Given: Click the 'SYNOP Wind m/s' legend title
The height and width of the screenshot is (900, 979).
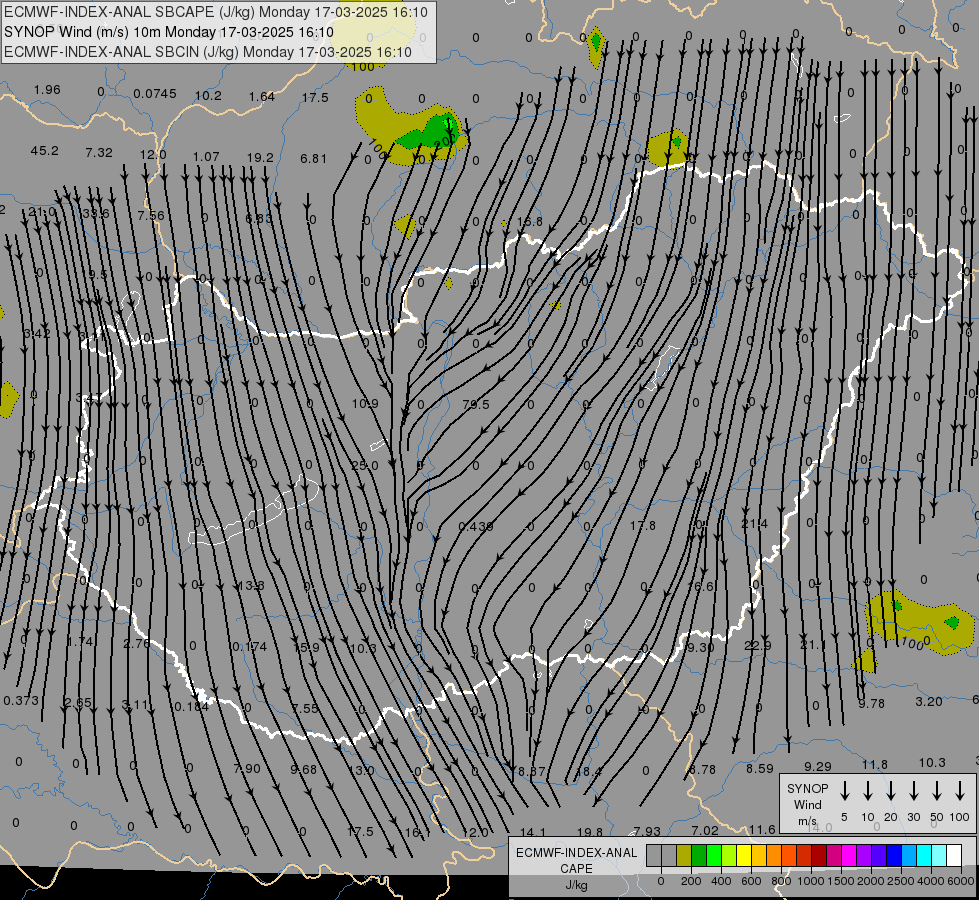Looking at the screenshot, I should point(807,805).
